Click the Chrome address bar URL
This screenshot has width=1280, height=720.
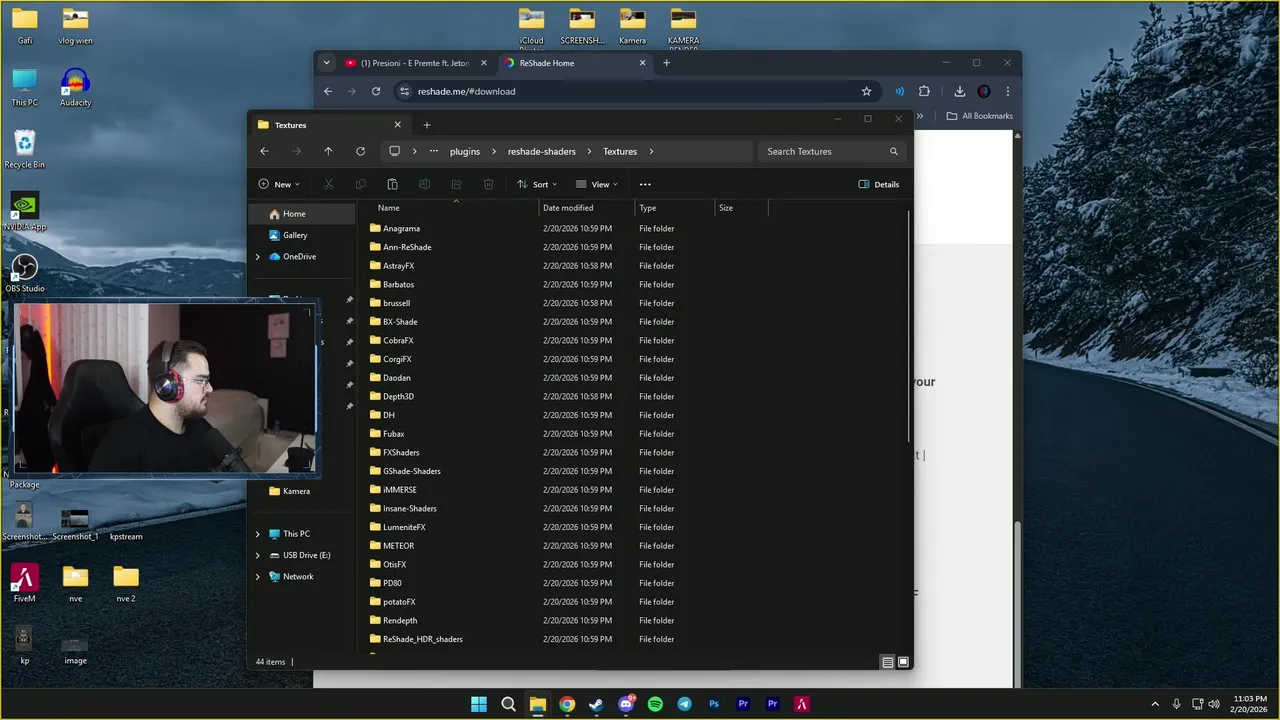[x=467, y=91]
